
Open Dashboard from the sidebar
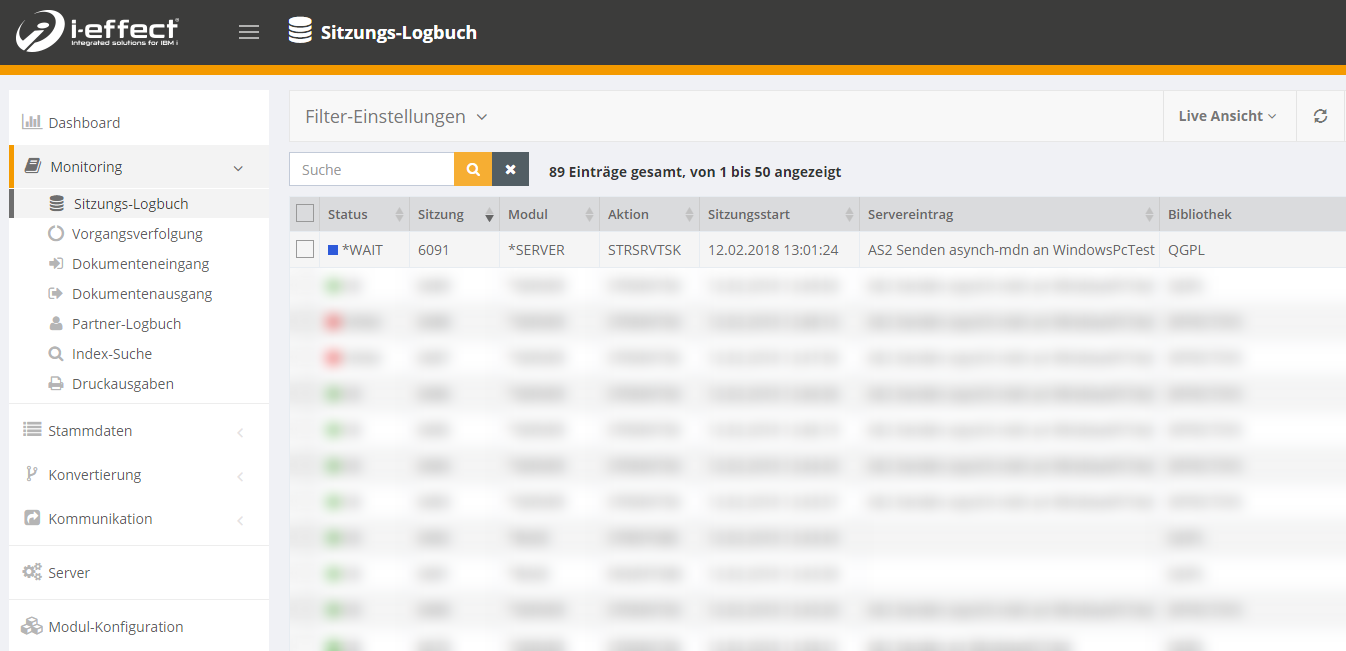[x=84, y=123]
